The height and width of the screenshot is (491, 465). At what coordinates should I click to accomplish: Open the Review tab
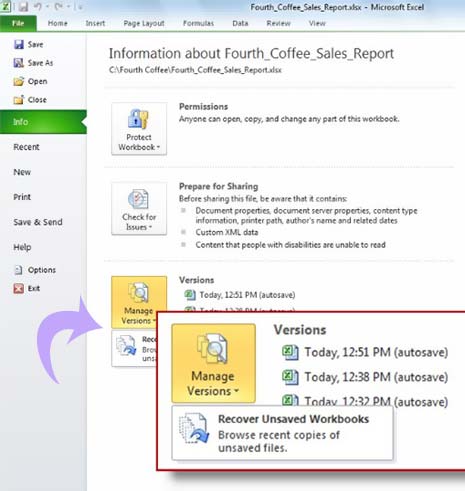pos(278,23)
